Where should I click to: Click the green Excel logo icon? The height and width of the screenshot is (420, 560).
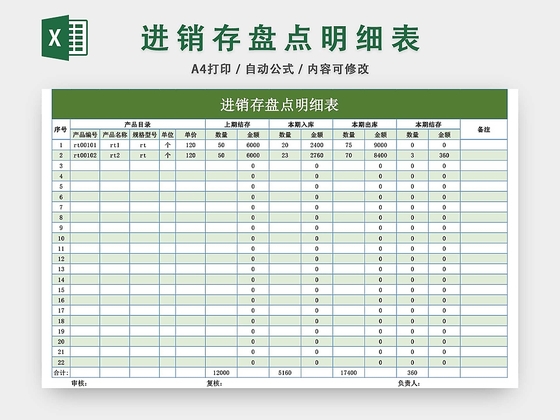point(65,38)
